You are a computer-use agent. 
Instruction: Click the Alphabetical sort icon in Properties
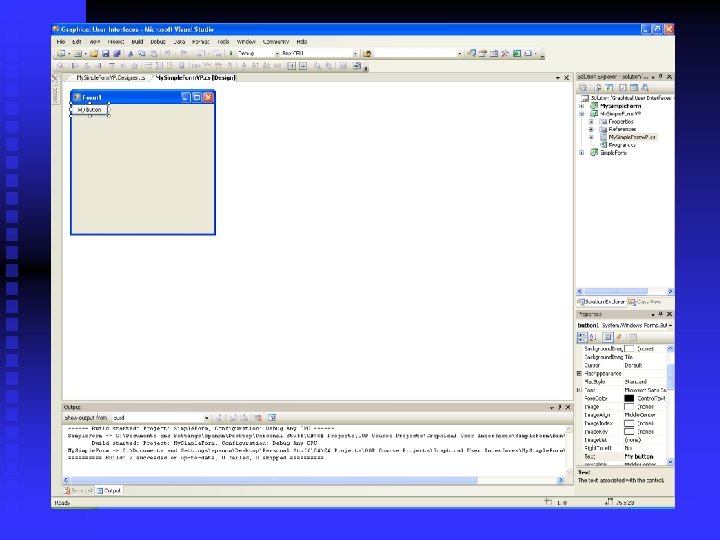[592, 338]
